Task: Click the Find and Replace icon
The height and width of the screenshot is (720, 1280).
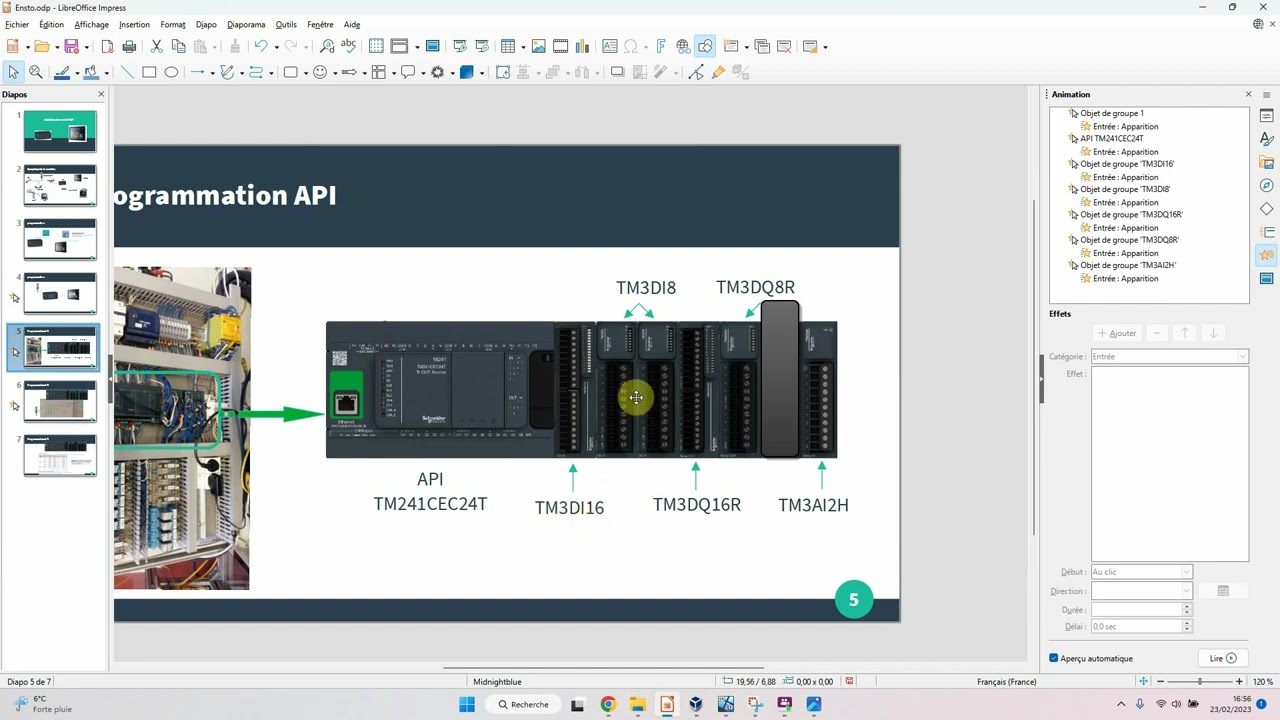Action: tap(327, 46)
